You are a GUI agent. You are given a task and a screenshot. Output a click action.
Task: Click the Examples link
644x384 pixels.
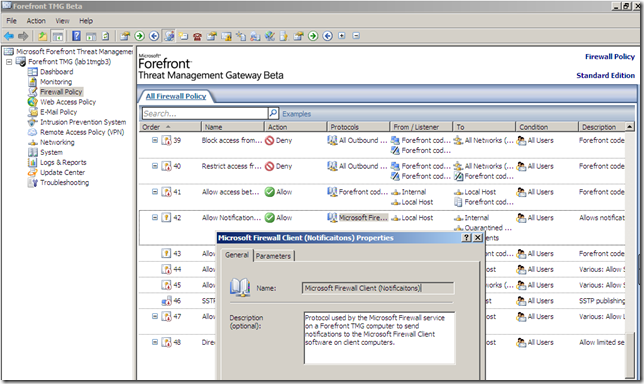[297, 114]
